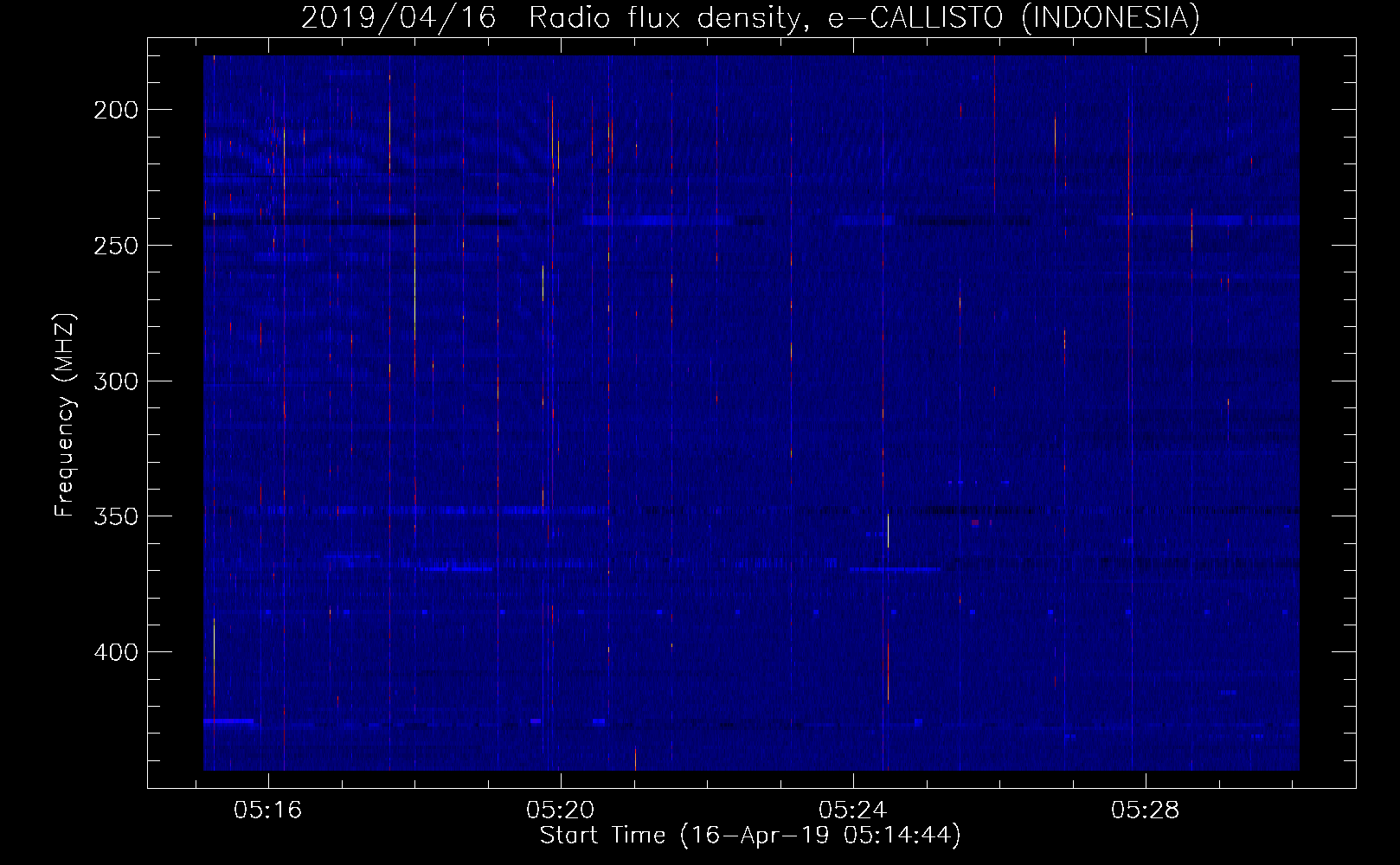Click the 'Frequency (MHZ)' axis label
Viewport: 1400px width, 865px height.
point(66,414)
